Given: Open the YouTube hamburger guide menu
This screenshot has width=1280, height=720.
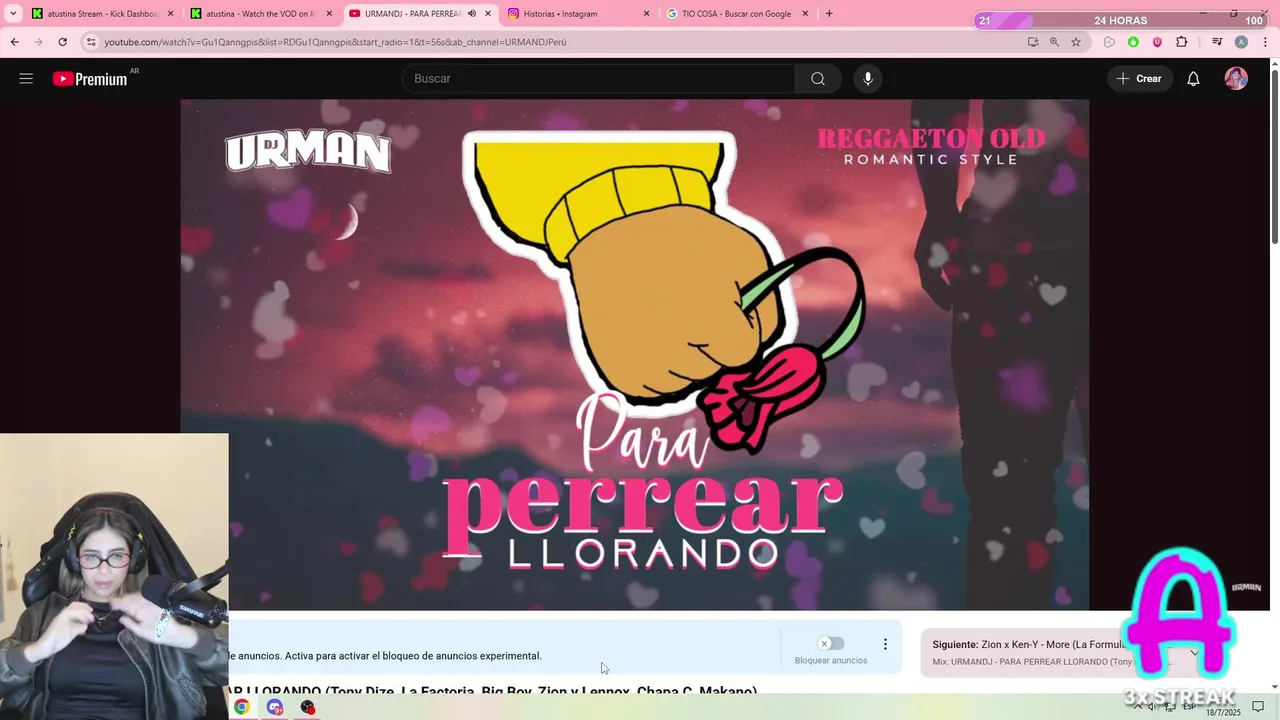Looking at the screenshot, I should 26,78.
